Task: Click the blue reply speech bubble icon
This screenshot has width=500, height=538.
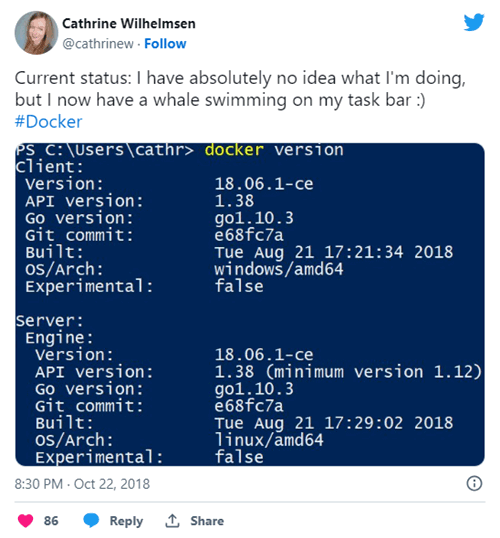Action: [91, 520]
